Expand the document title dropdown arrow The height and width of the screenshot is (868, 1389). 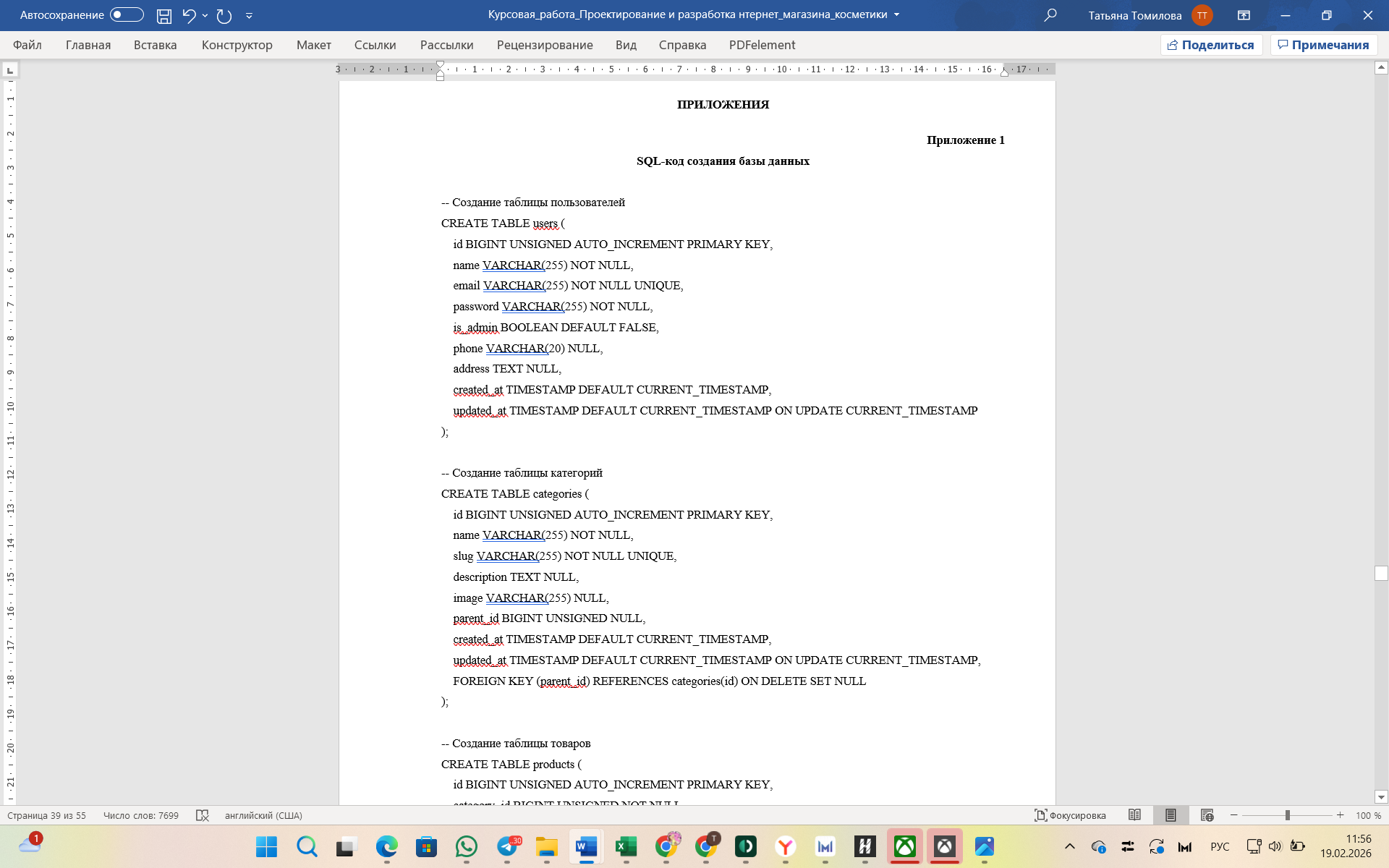[x=897, y=15]
